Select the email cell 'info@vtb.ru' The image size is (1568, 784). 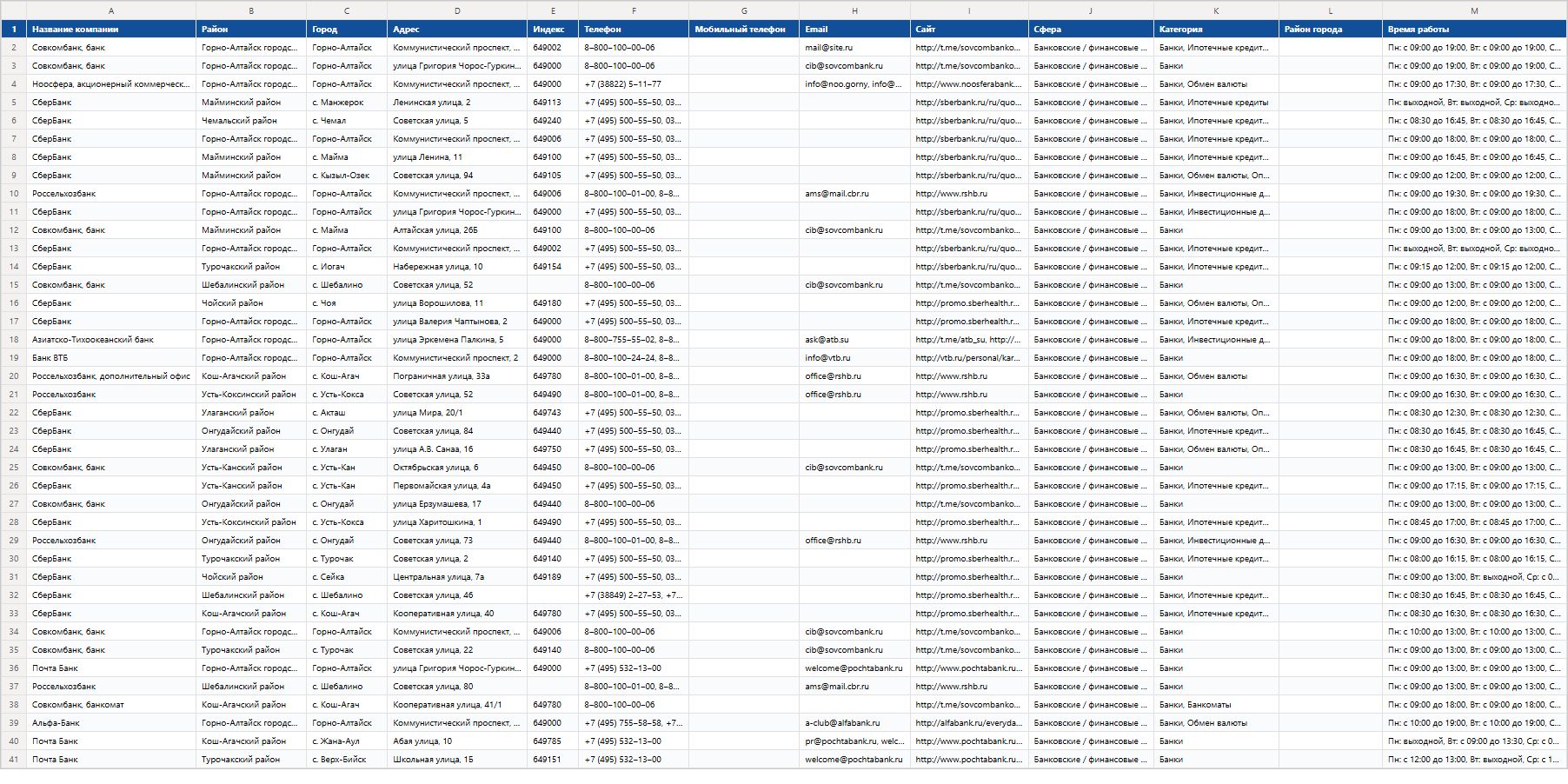pyautogui.click(x=854, y=358)
